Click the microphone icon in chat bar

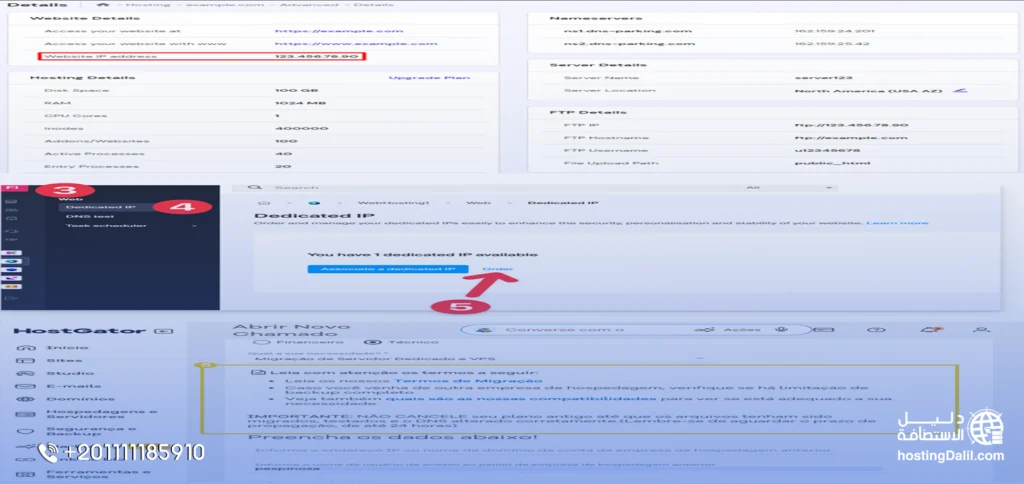point(780,330)
